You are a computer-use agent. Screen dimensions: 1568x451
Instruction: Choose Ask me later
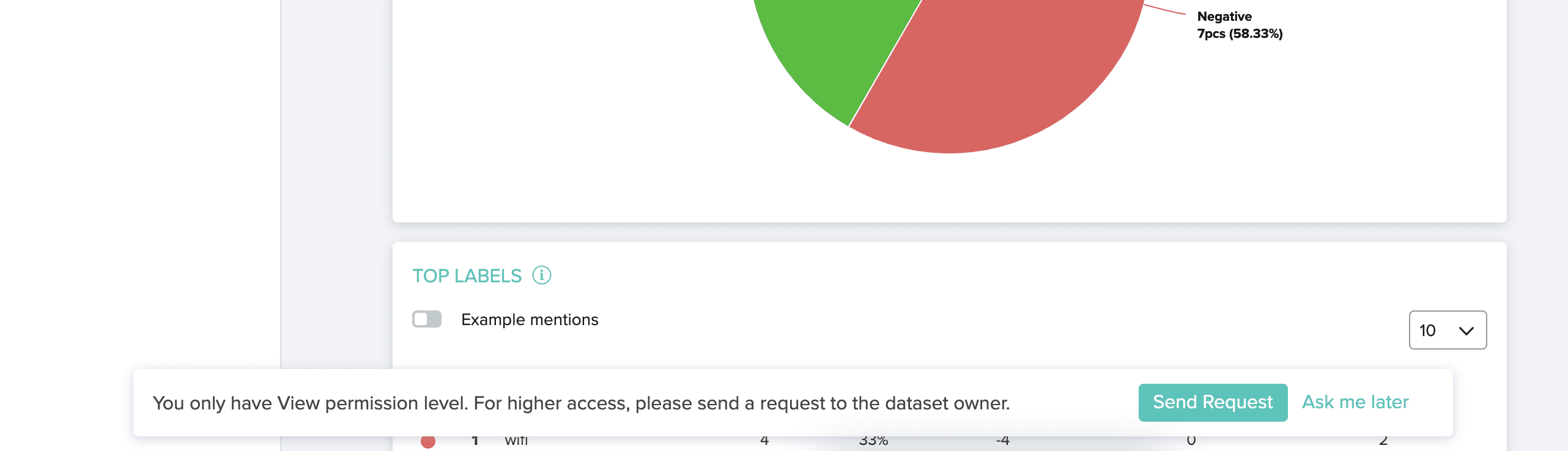[1355, 402]
